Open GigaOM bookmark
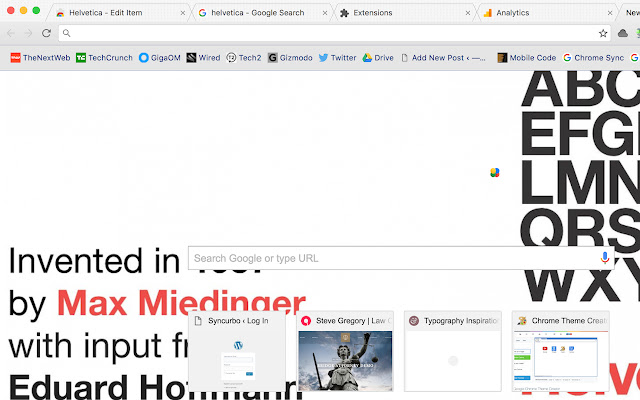This screenshot has width=640, height=400. 160,58
